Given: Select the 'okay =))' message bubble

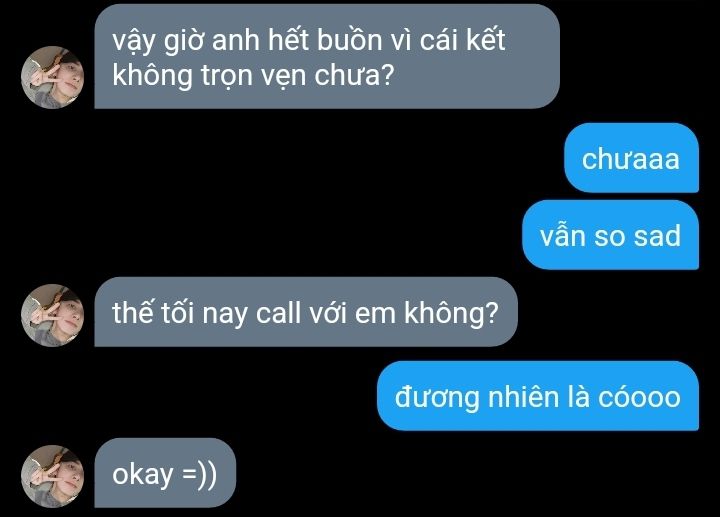Looking at the screenshot, I should click(x=165, y=473).
